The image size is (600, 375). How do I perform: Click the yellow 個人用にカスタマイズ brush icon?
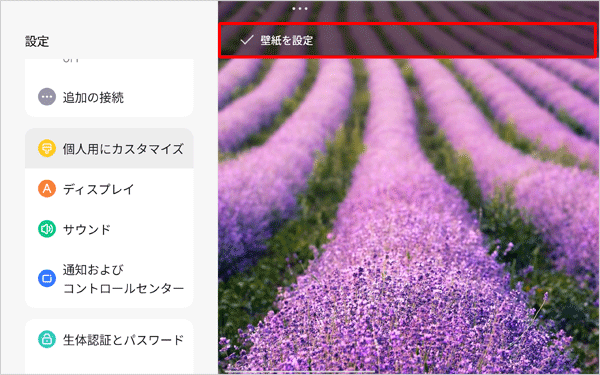[47, 148]
